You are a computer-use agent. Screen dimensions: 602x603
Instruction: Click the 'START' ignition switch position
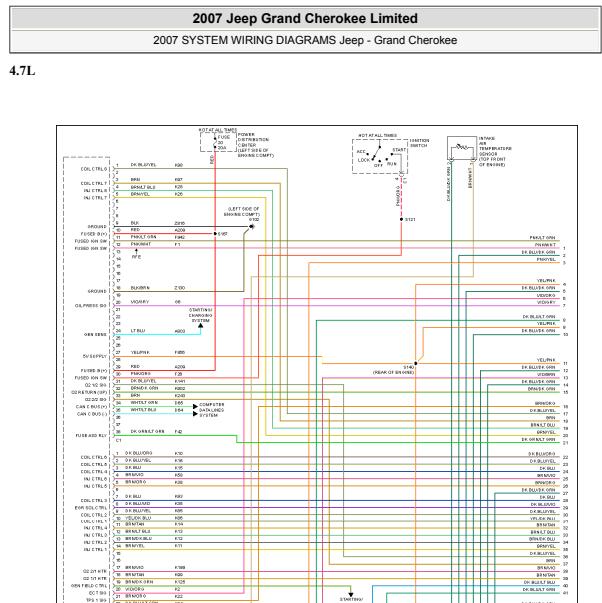click(x=399, y=150)
